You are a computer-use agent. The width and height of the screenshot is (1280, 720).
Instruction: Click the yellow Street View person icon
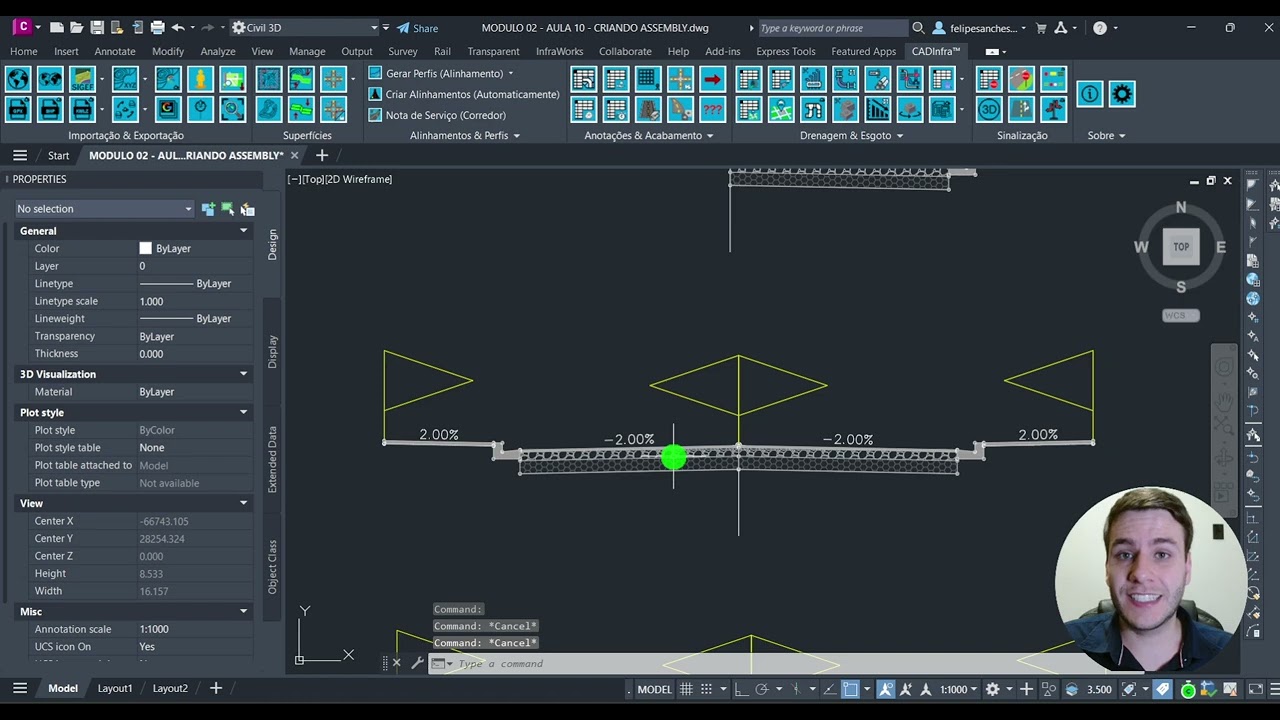200,78
